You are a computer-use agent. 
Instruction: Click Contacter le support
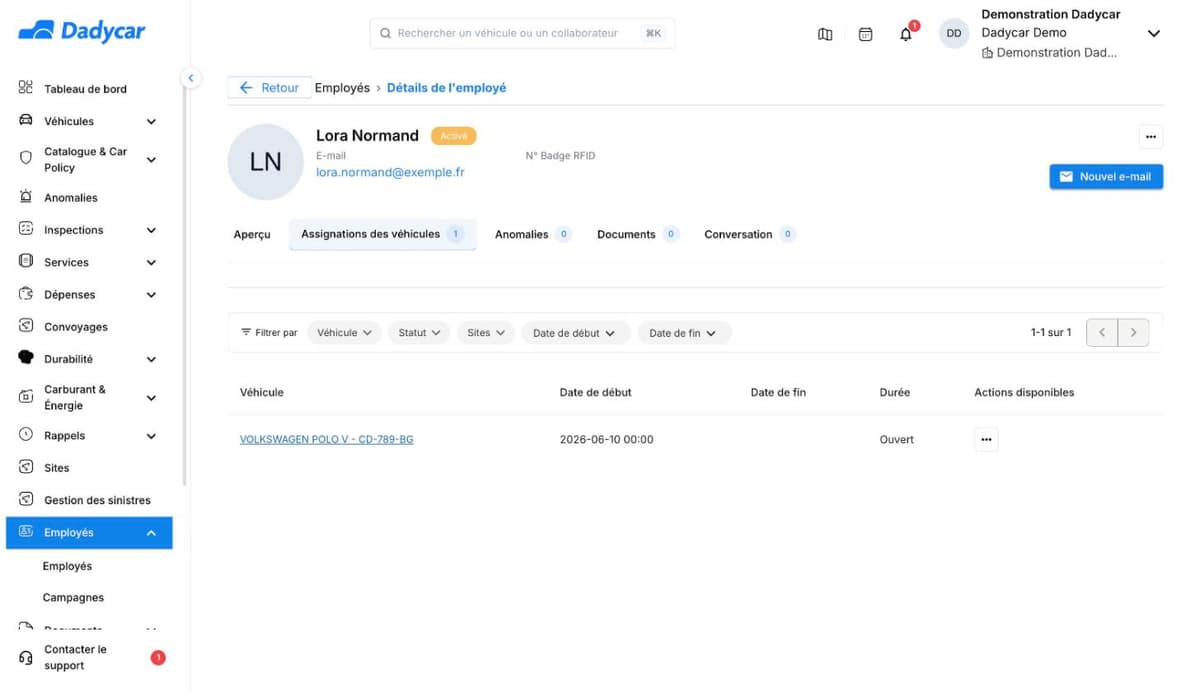click(75, 658)
